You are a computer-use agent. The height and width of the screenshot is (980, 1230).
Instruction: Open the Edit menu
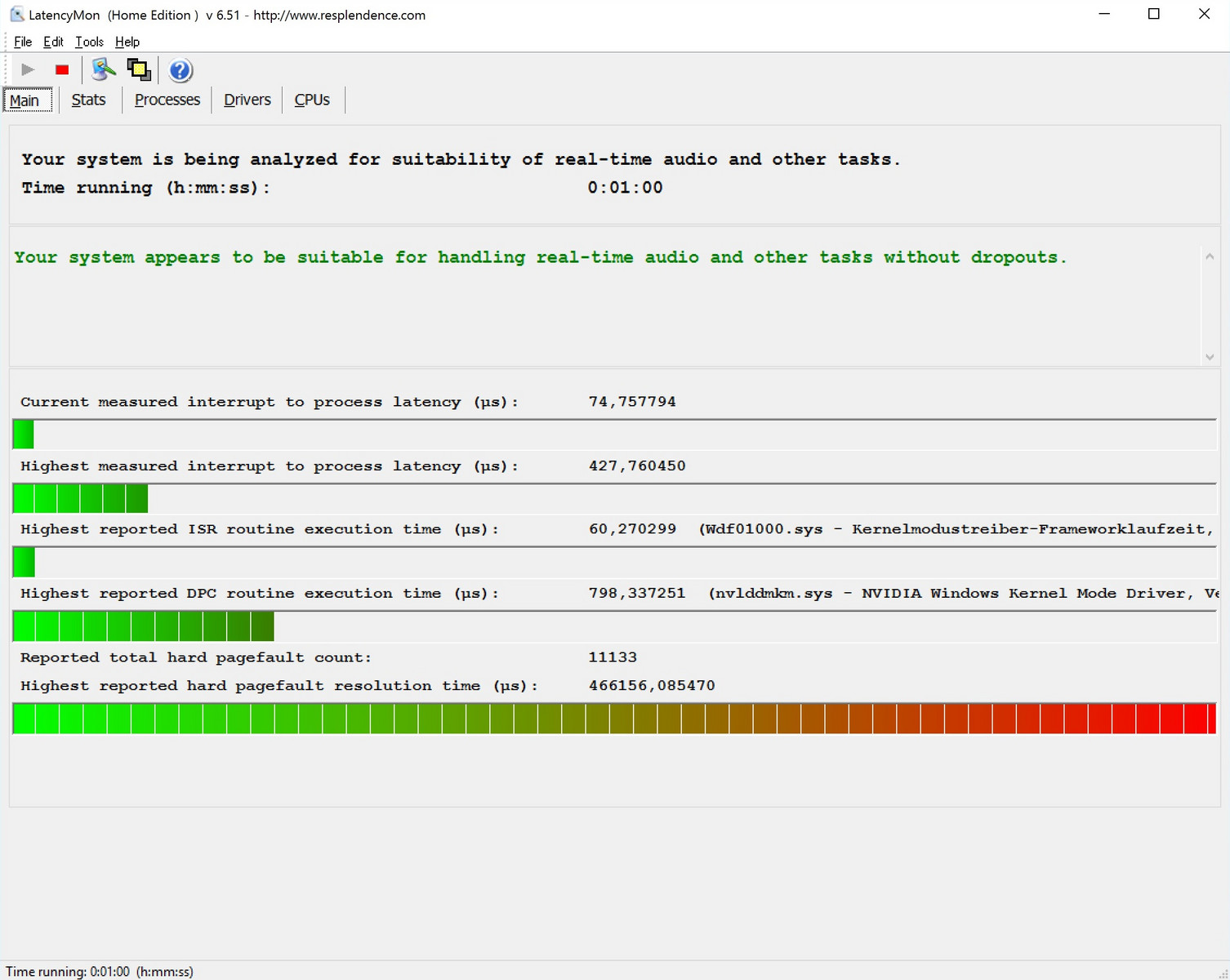(x=53, y=42)
